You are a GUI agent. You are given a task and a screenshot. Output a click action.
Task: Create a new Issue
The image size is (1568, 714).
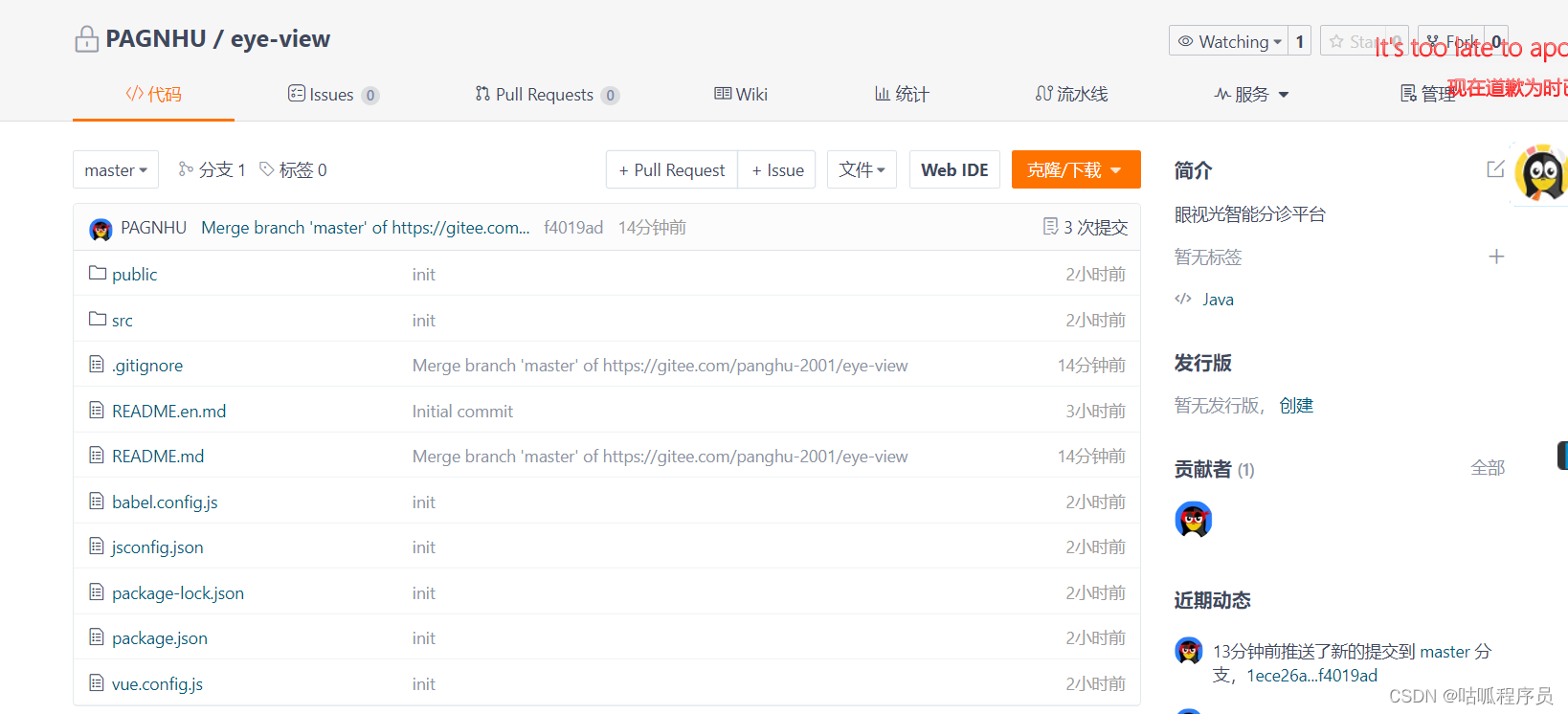click(x=777, y=169)
